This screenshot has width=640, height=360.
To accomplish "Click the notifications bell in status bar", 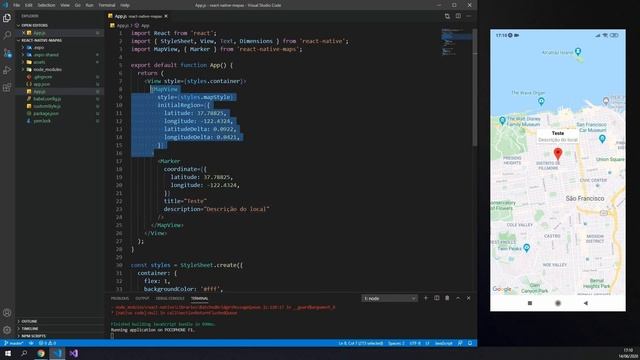I will pyautogui.click(x=470, y=343).
